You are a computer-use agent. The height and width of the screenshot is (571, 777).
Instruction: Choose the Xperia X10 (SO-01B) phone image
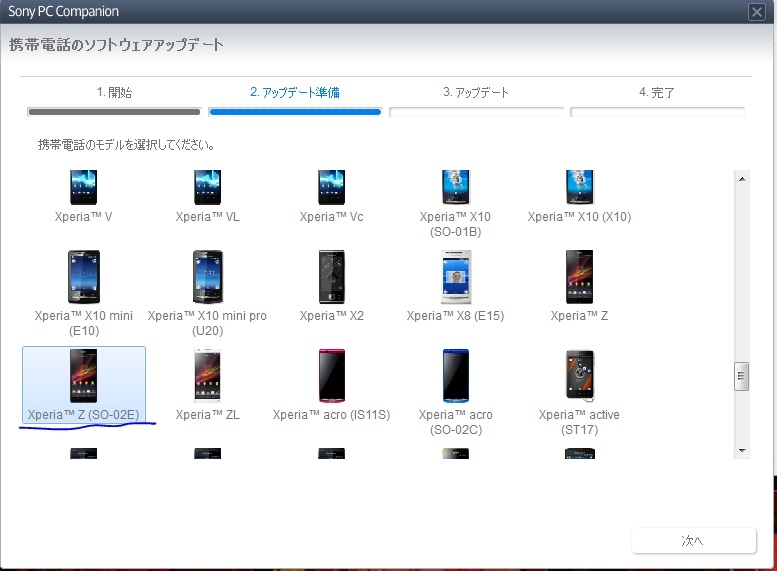(x=455, y=187)
